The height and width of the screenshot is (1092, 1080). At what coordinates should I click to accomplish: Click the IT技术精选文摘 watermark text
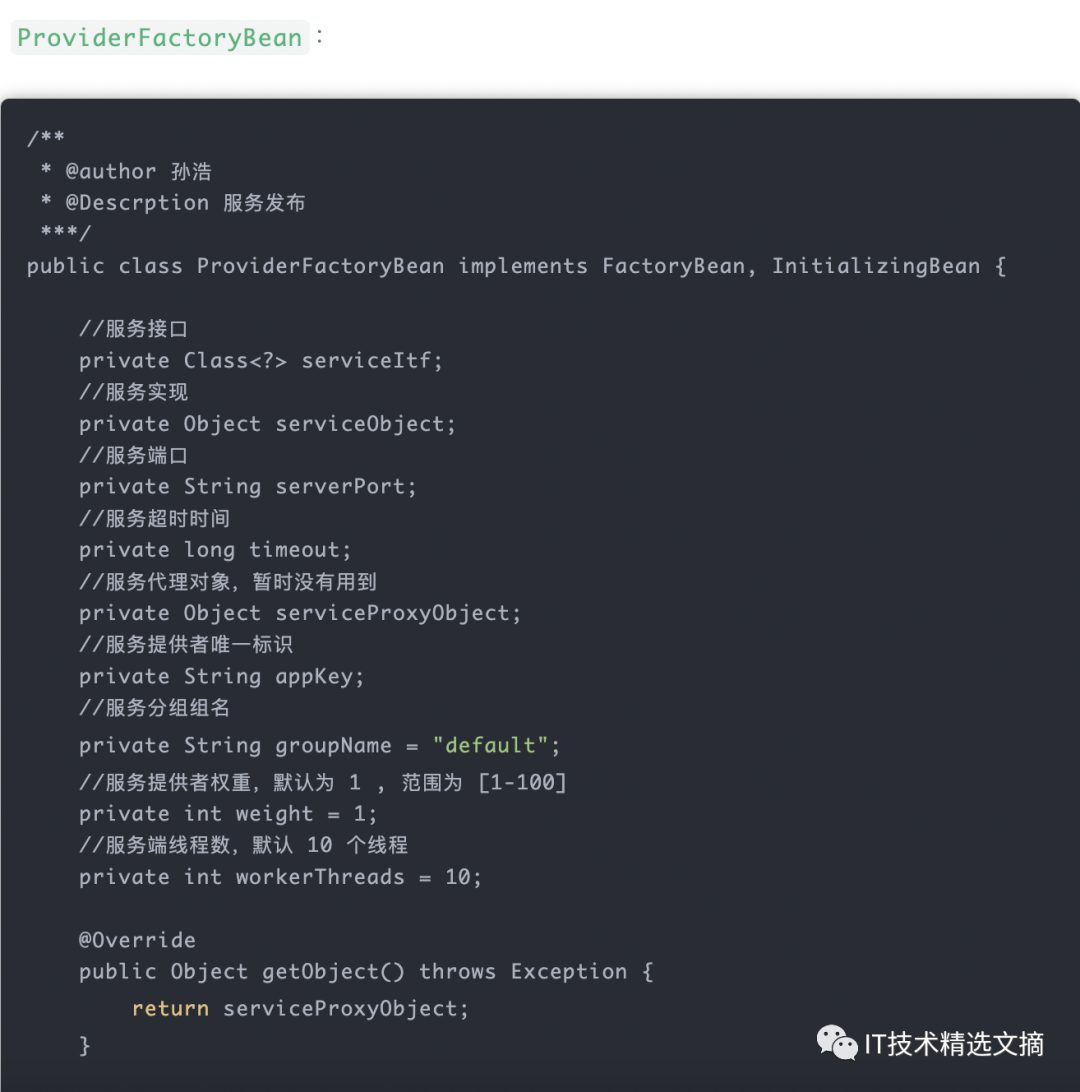[x=953, y=1044]
